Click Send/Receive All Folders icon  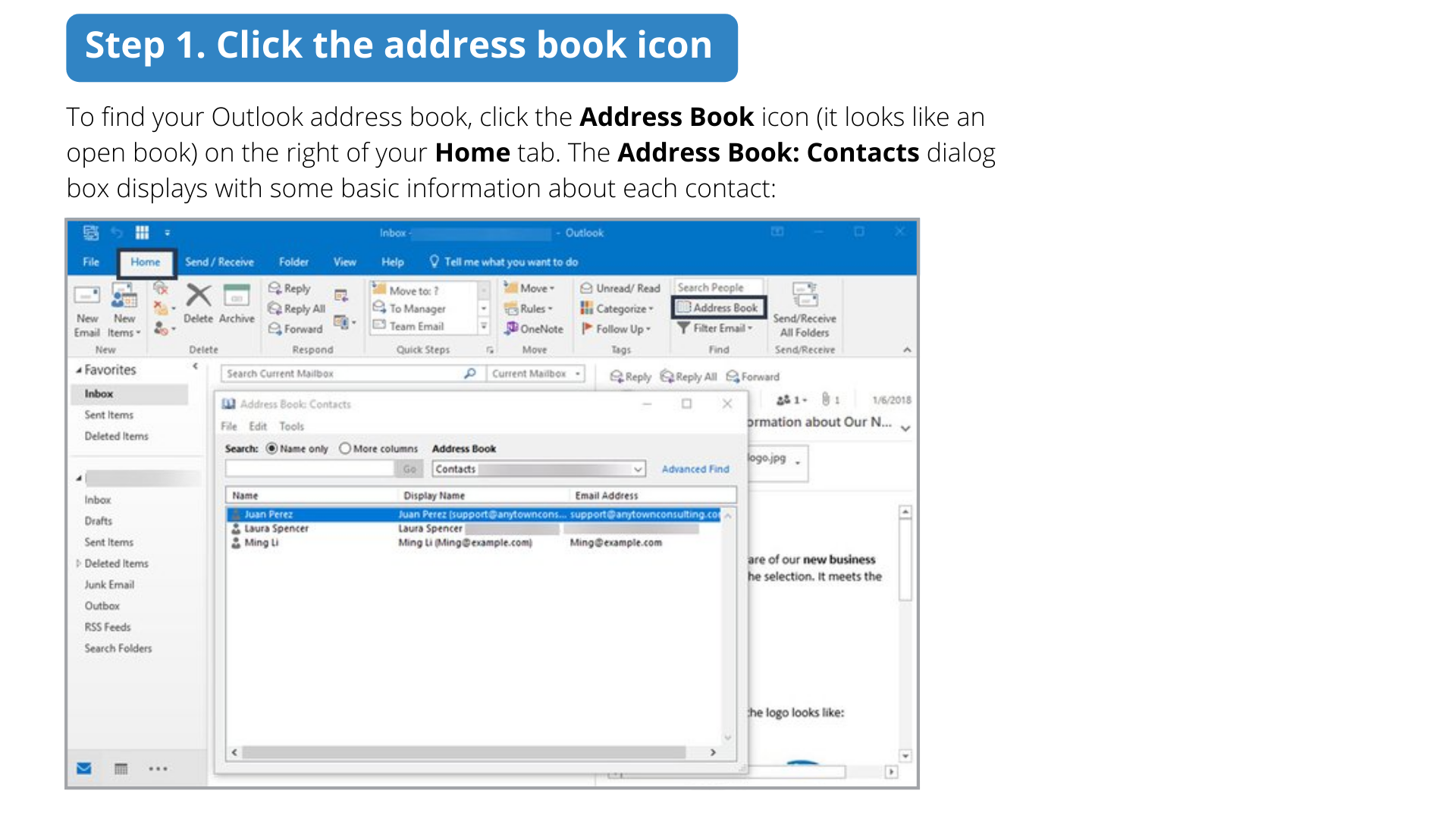point(805,295)
